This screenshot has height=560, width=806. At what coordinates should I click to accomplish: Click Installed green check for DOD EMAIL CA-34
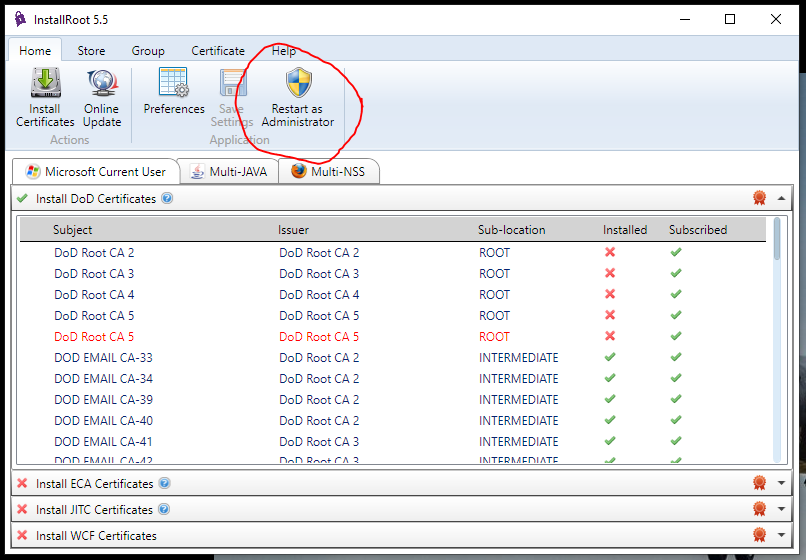point(610,378)
